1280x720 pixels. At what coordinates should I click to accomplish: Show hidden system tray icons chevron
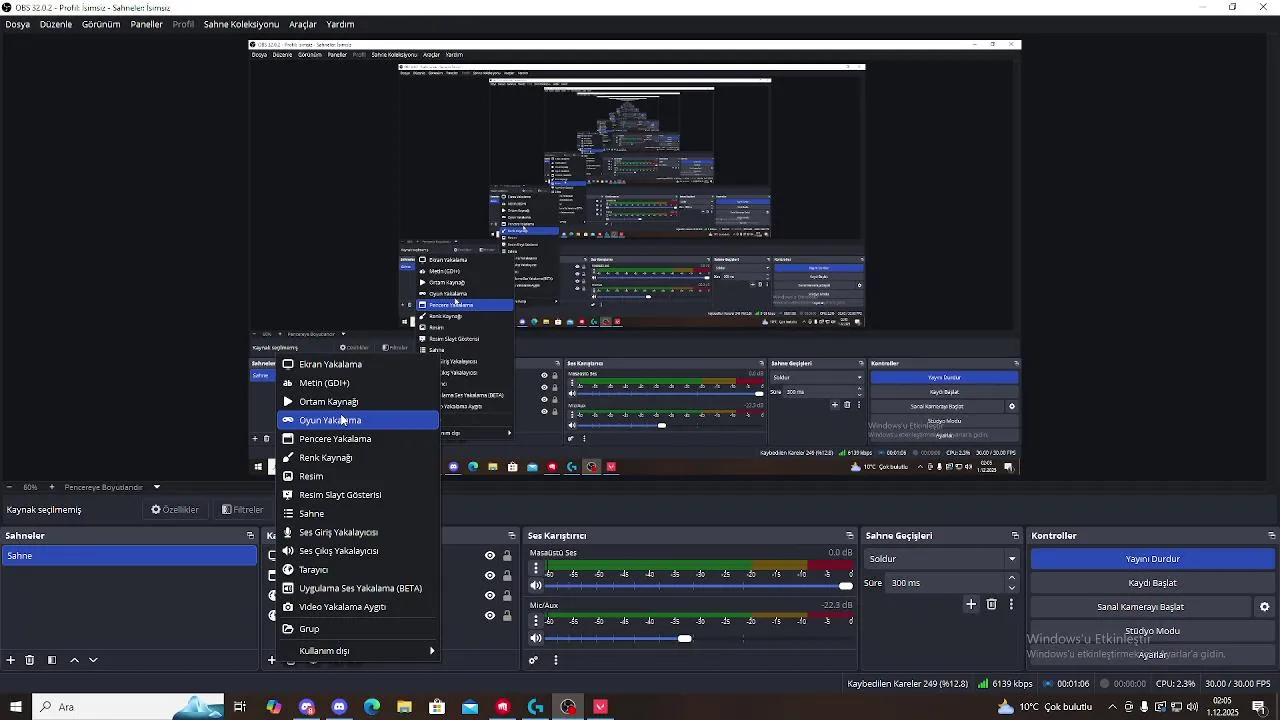click(1112, 707)
